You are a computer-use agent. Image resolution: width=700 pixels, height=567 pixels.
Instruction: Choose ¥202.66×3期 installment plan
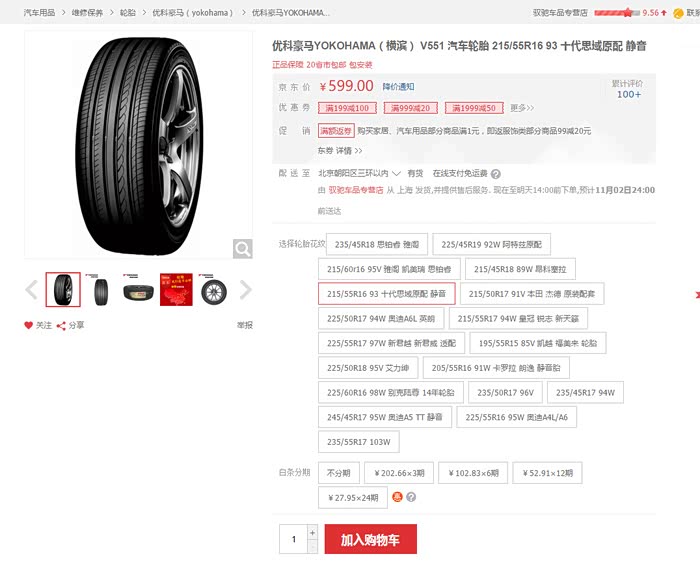click(x=399, y=473)
